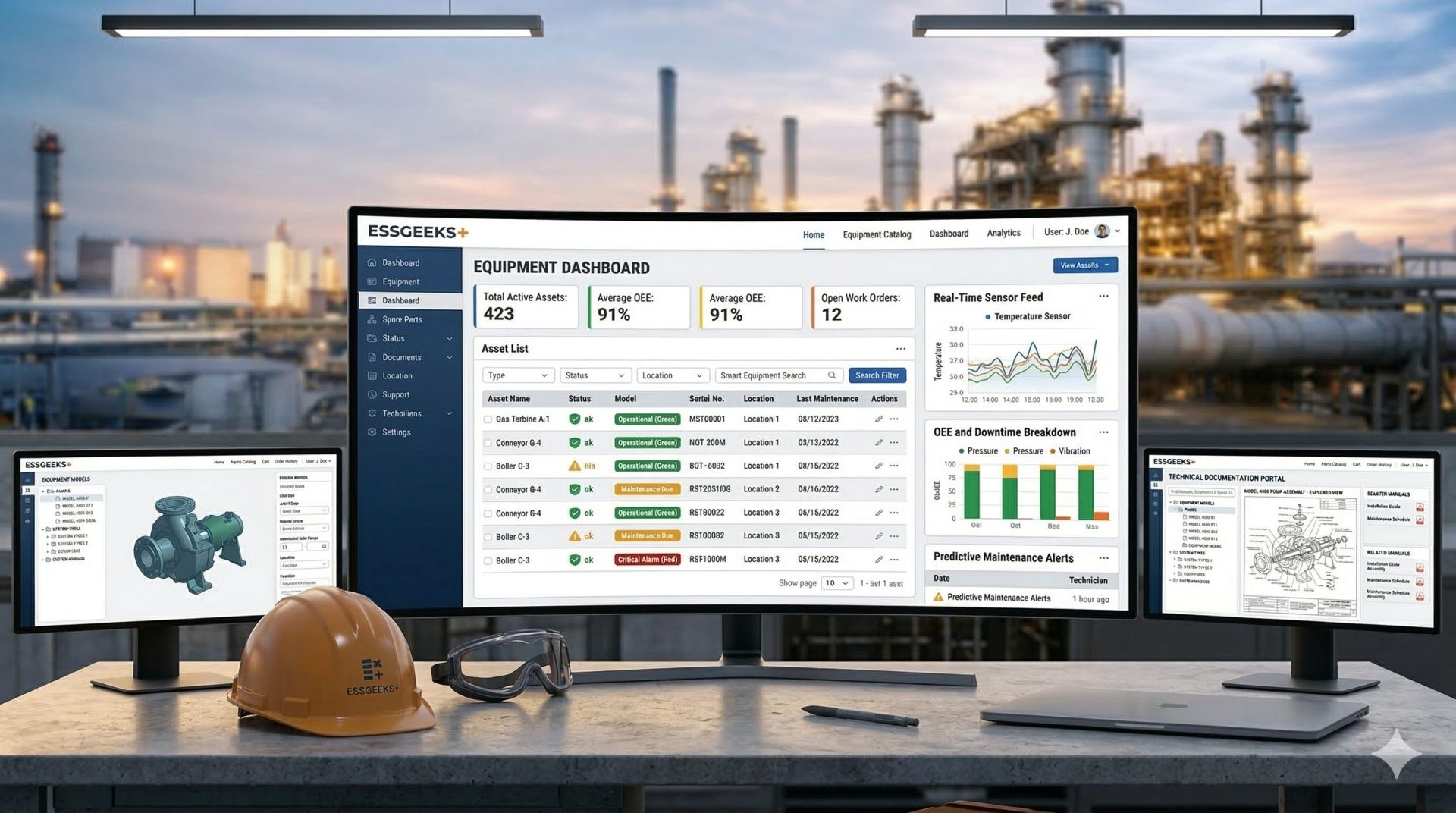Viewport: 1456px width, 813px height.
Task: Click edit pencil for Gas Turbine A-1
Action: (x=878, y=419)
